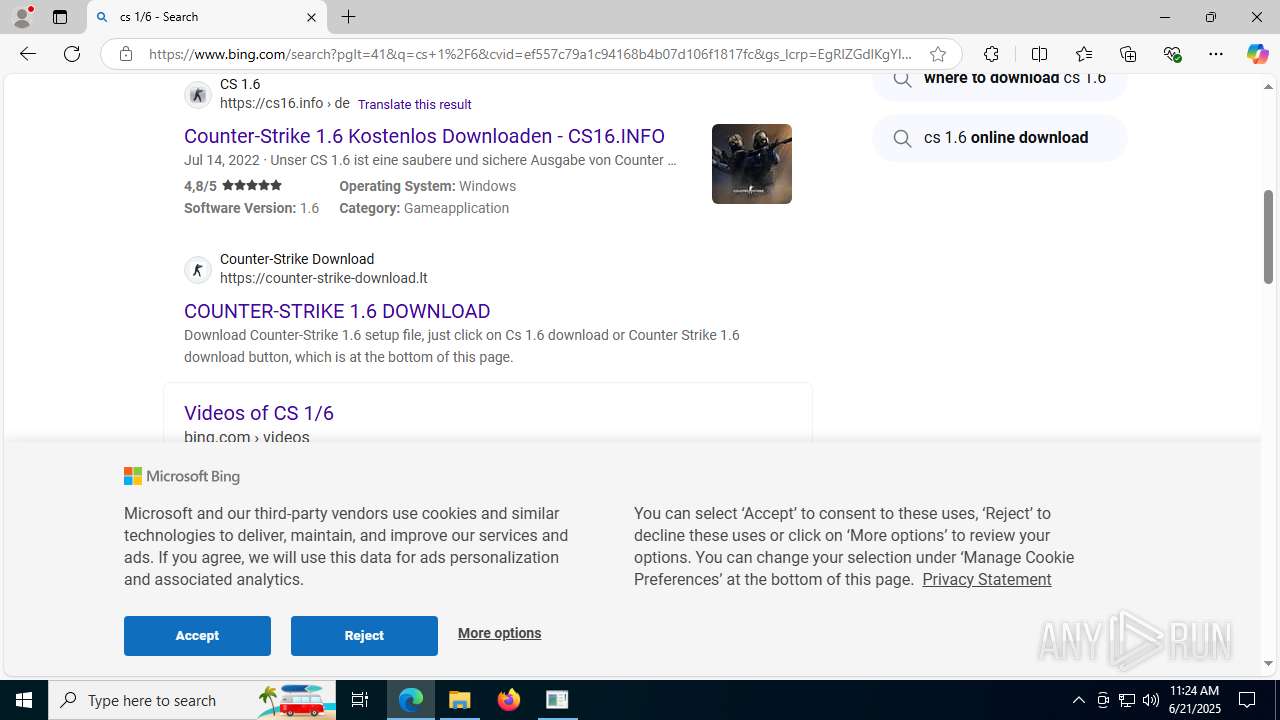Click the CS 1.6 site favicon
The width and height of the screenshot is (1280, 720).
point(198,94)
